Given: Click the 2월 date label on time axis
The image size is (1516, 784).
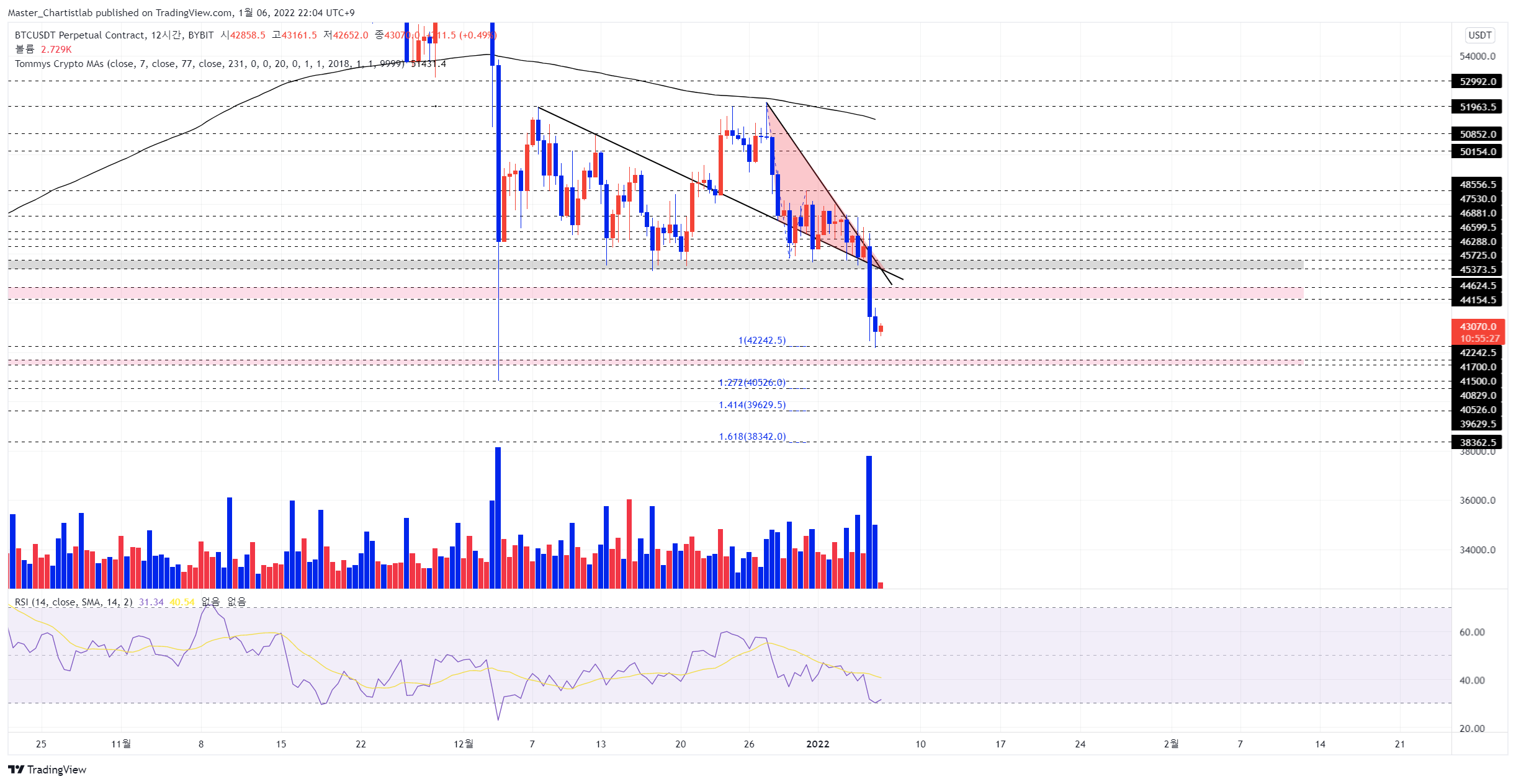Looking at the screenshot, I should tap(1170, 744).
